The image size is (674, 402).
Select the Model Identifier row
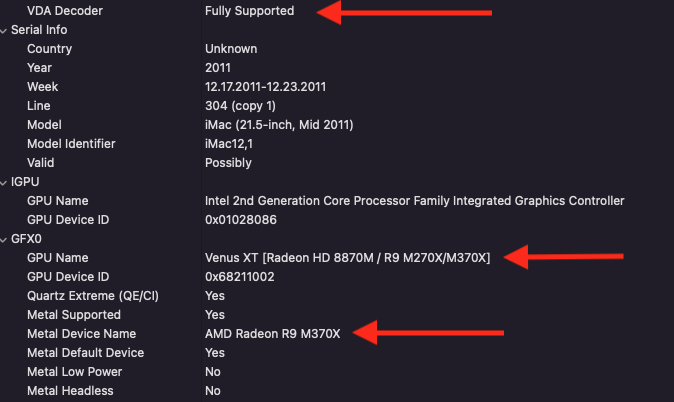point(71,144)
